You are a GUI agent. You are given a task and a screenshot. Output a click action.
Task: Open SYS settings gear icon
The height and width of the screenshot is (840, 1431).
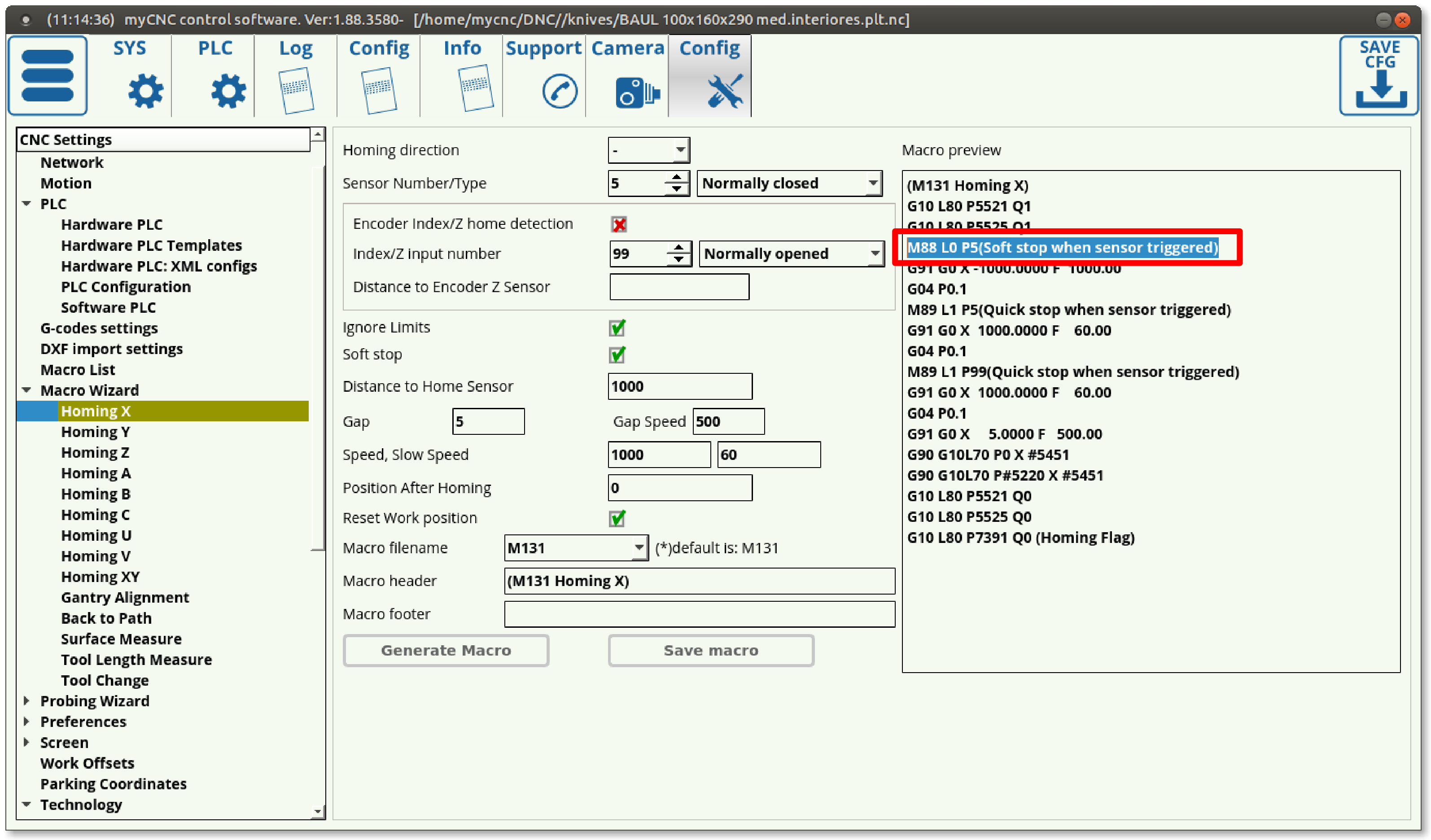pos(145,91)
